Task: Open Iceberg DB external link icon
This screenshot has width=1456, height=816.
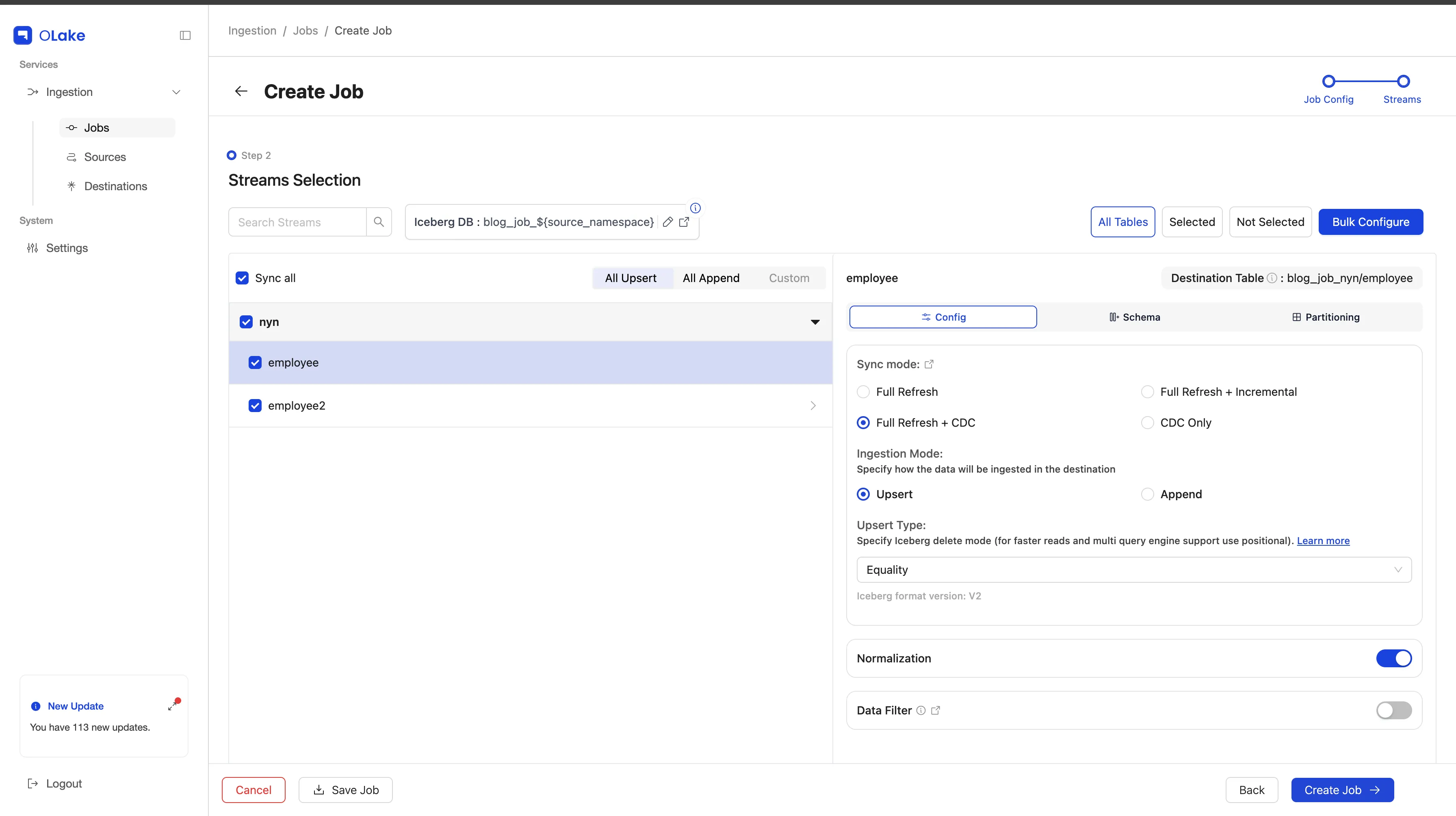Action: pyautogui.click(x=684, y=221)
